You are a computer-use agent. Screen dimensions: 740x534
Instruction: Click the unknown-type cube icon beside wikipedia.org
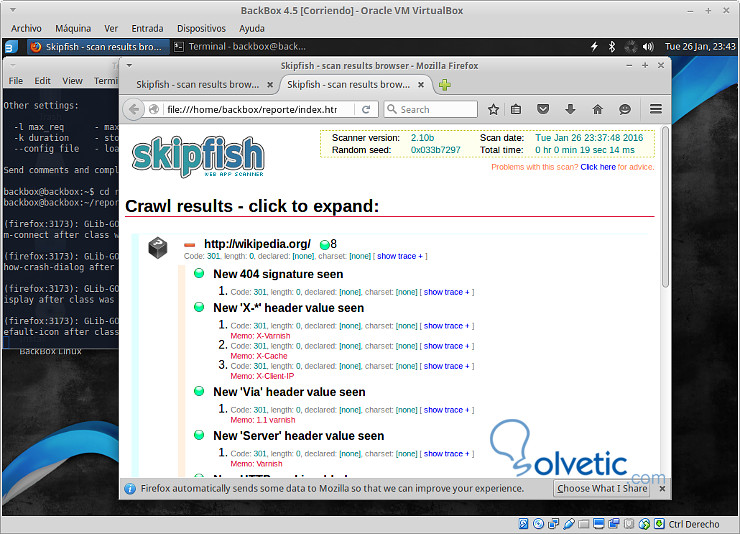[158, 248]
